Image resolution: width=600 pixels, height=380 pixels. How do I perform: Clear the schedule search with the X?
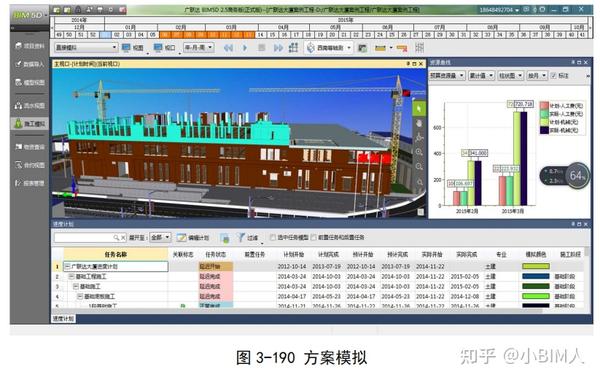(x=123, y=238)
